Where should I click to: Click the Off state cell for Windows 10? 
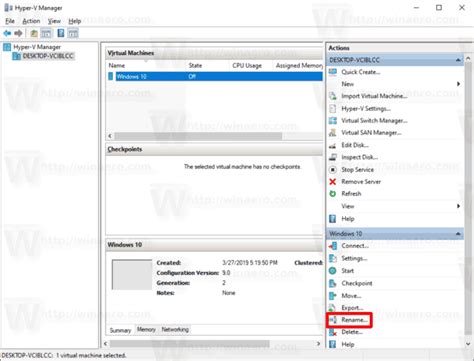tap(192, 77)
